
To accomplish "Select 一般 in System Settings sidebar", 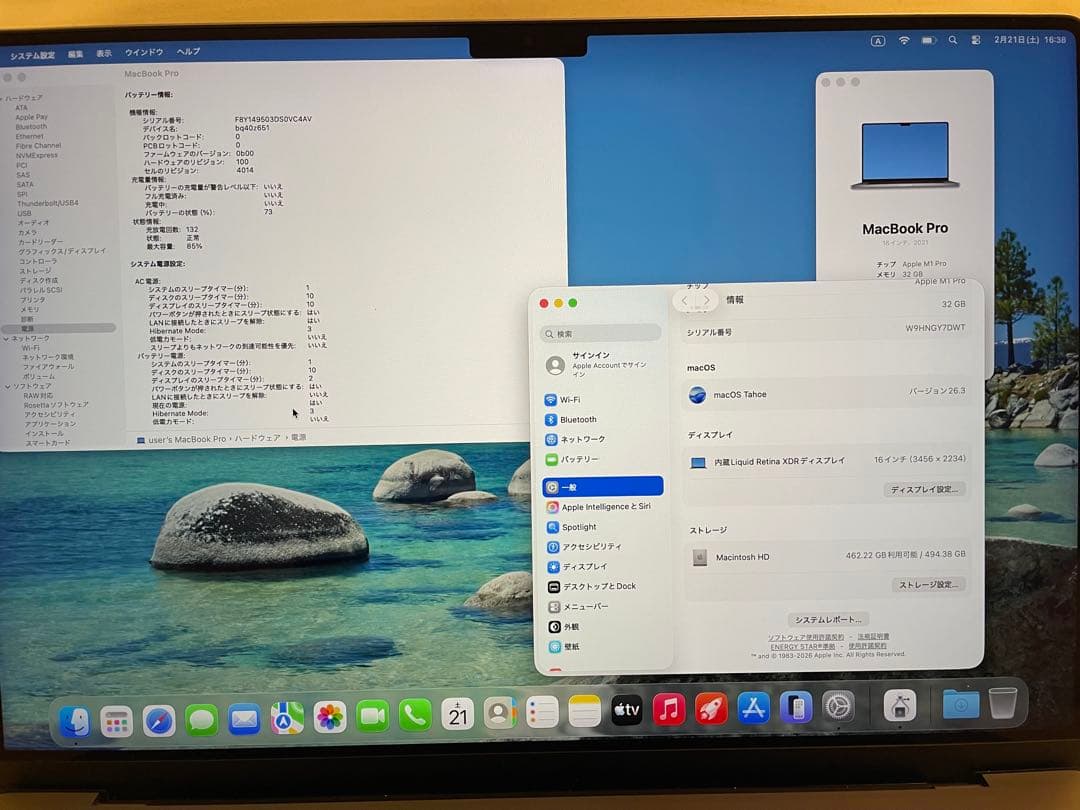I will coord(603,487).
